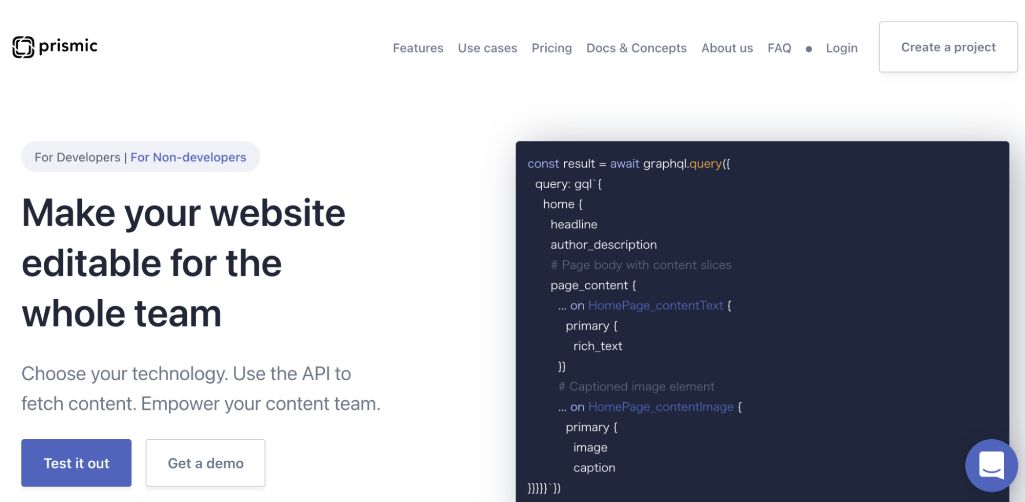Image resolution: width=1025 pixels, height=502 pixels.
Task: Click the Test it out button
Action: tap(76, 463)
